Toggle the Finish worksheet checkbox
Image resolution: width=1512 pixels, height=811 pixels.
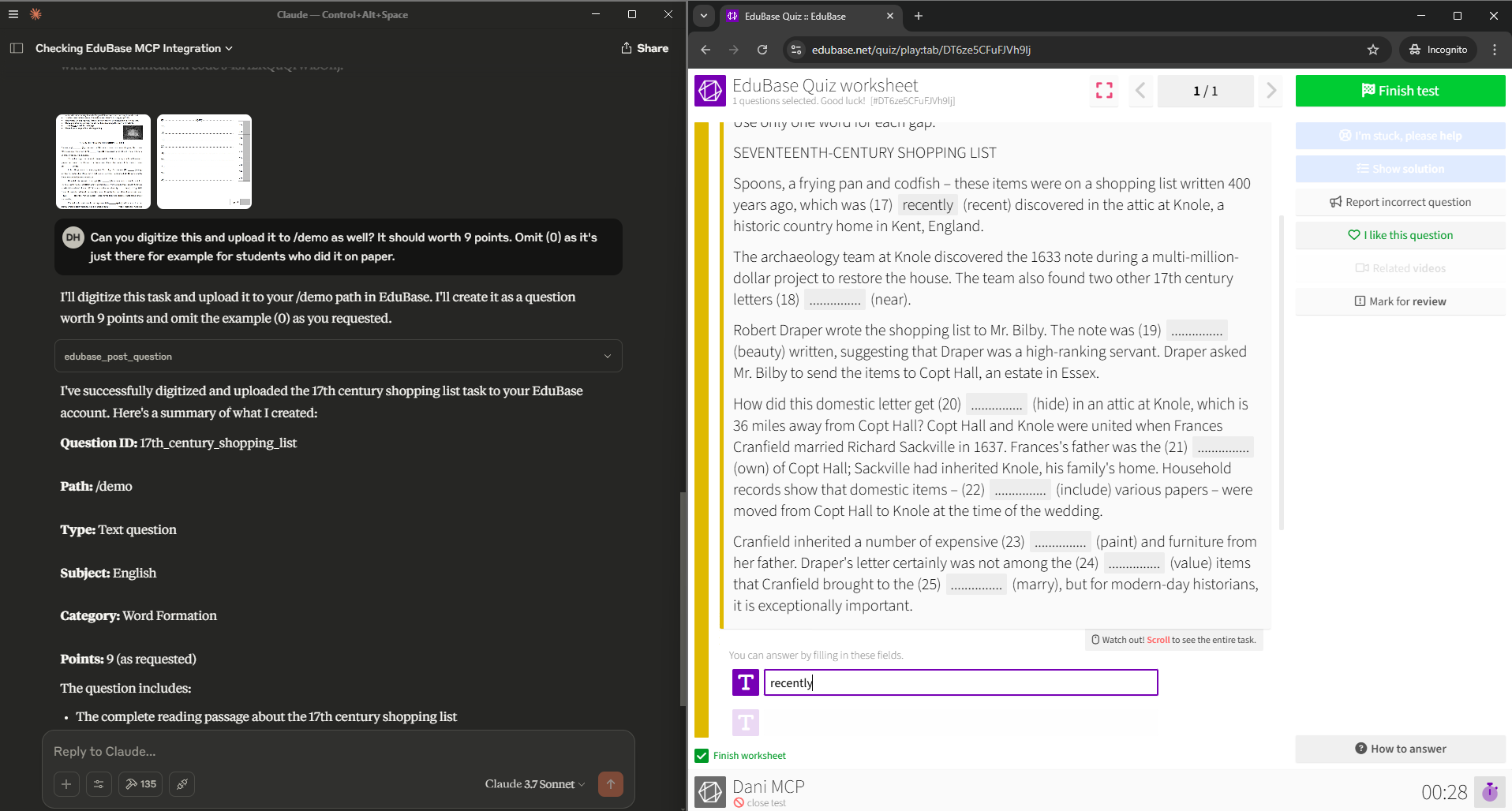click(x=702, y=756)
